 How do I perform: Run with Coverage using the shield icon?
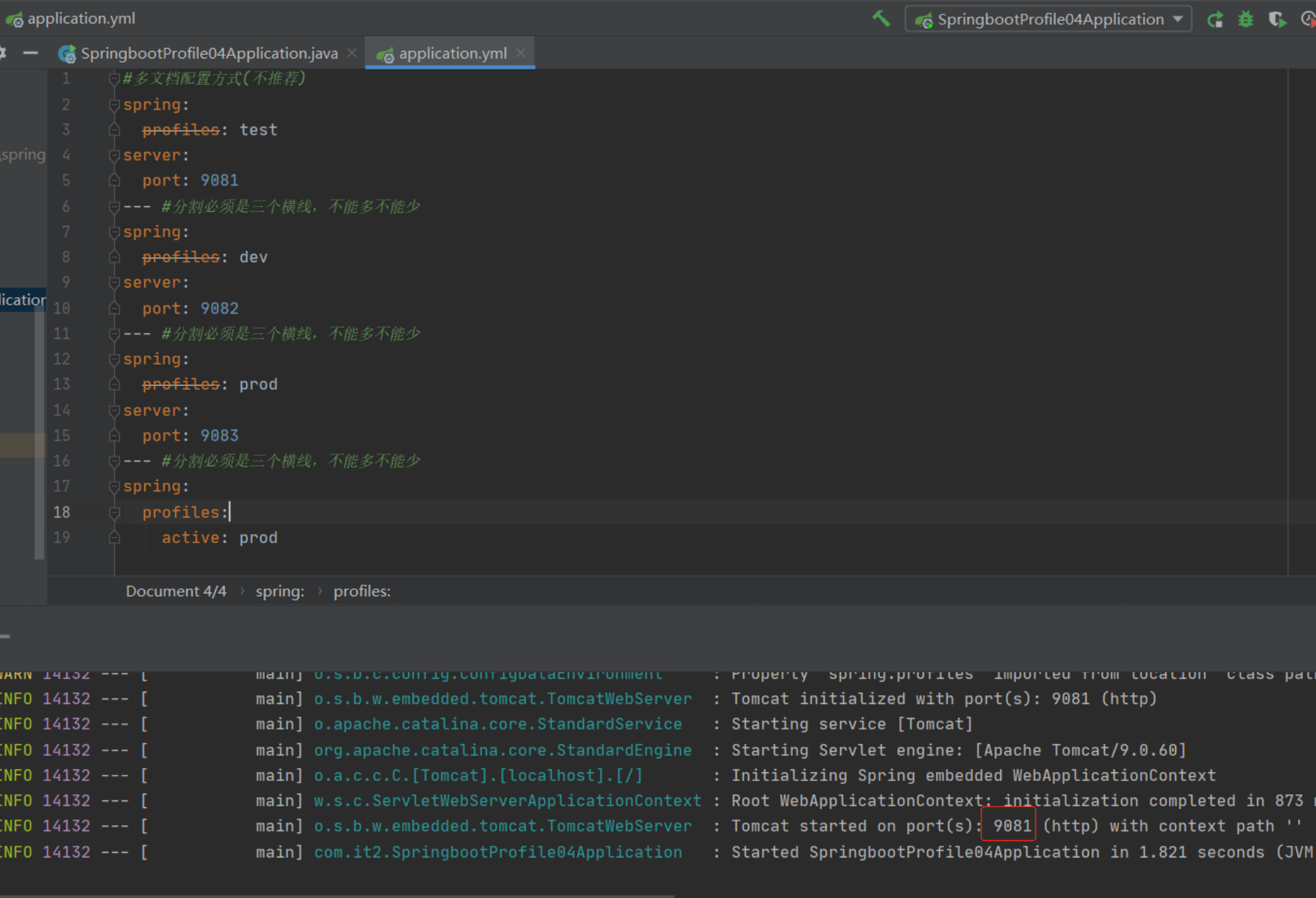(1277, 19)
